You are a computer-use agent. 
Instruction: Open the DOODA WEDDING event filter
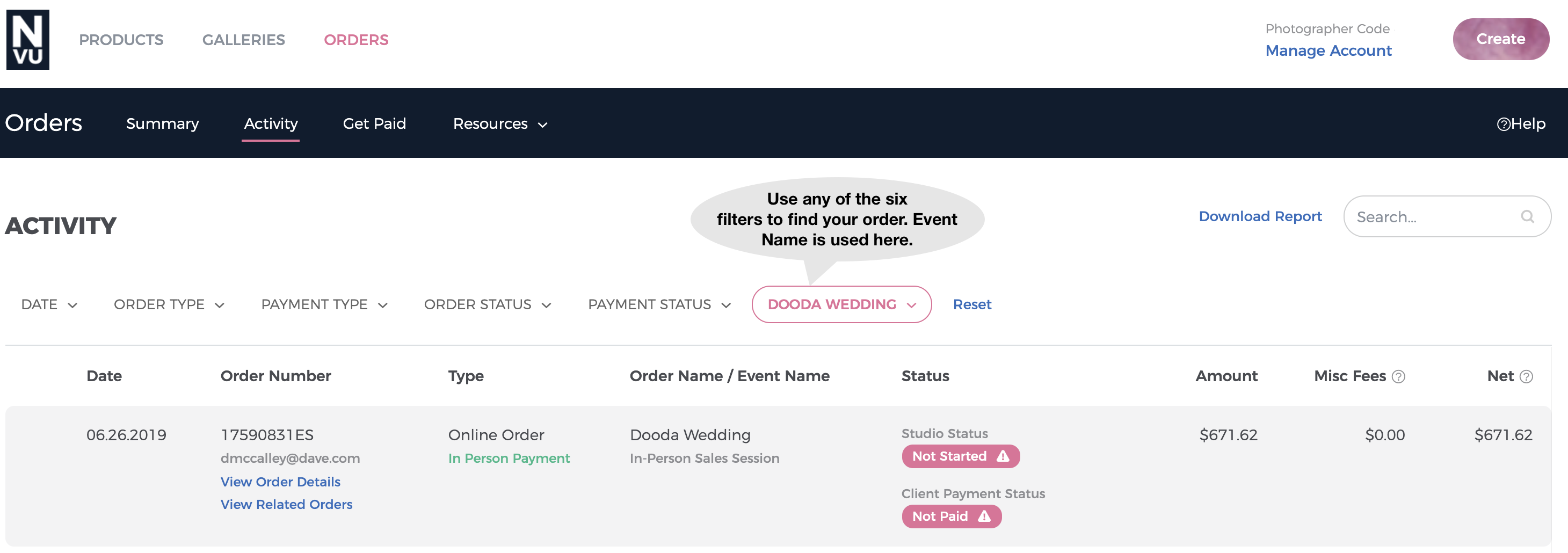coord(842,304)
